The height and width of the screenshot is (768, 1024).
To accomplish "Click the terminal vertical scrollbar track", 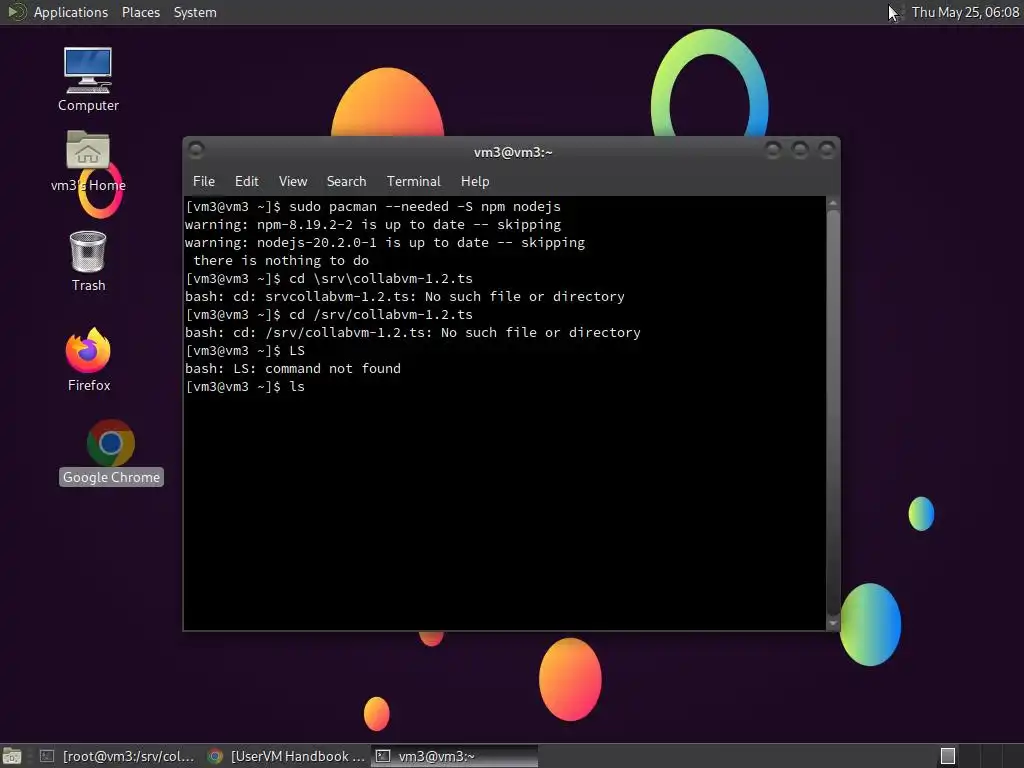I will (833, 413).
